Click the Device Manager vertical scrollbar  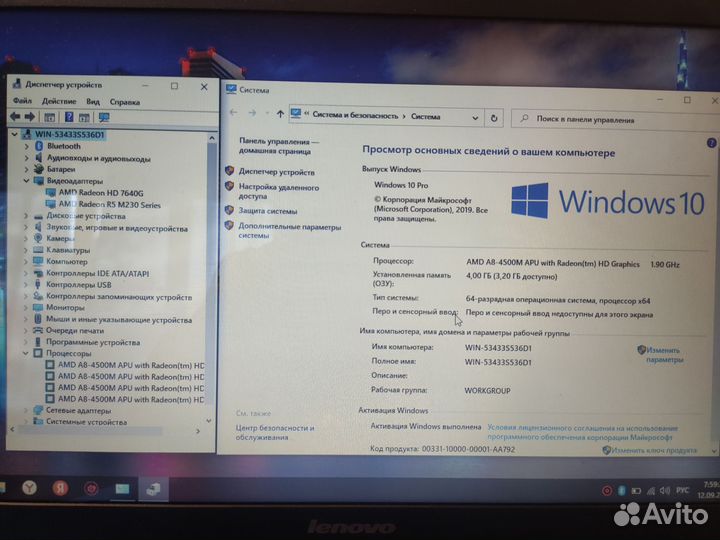(x=211, y=280)
